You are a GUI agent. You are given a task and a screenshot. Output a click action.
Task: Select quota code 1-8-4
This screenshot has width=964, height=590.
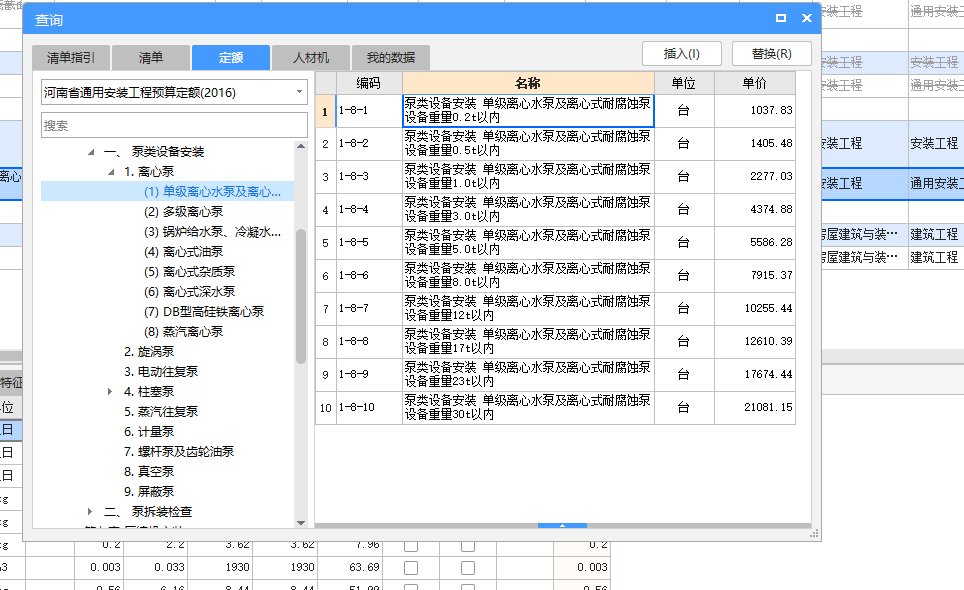click(369, 210)
